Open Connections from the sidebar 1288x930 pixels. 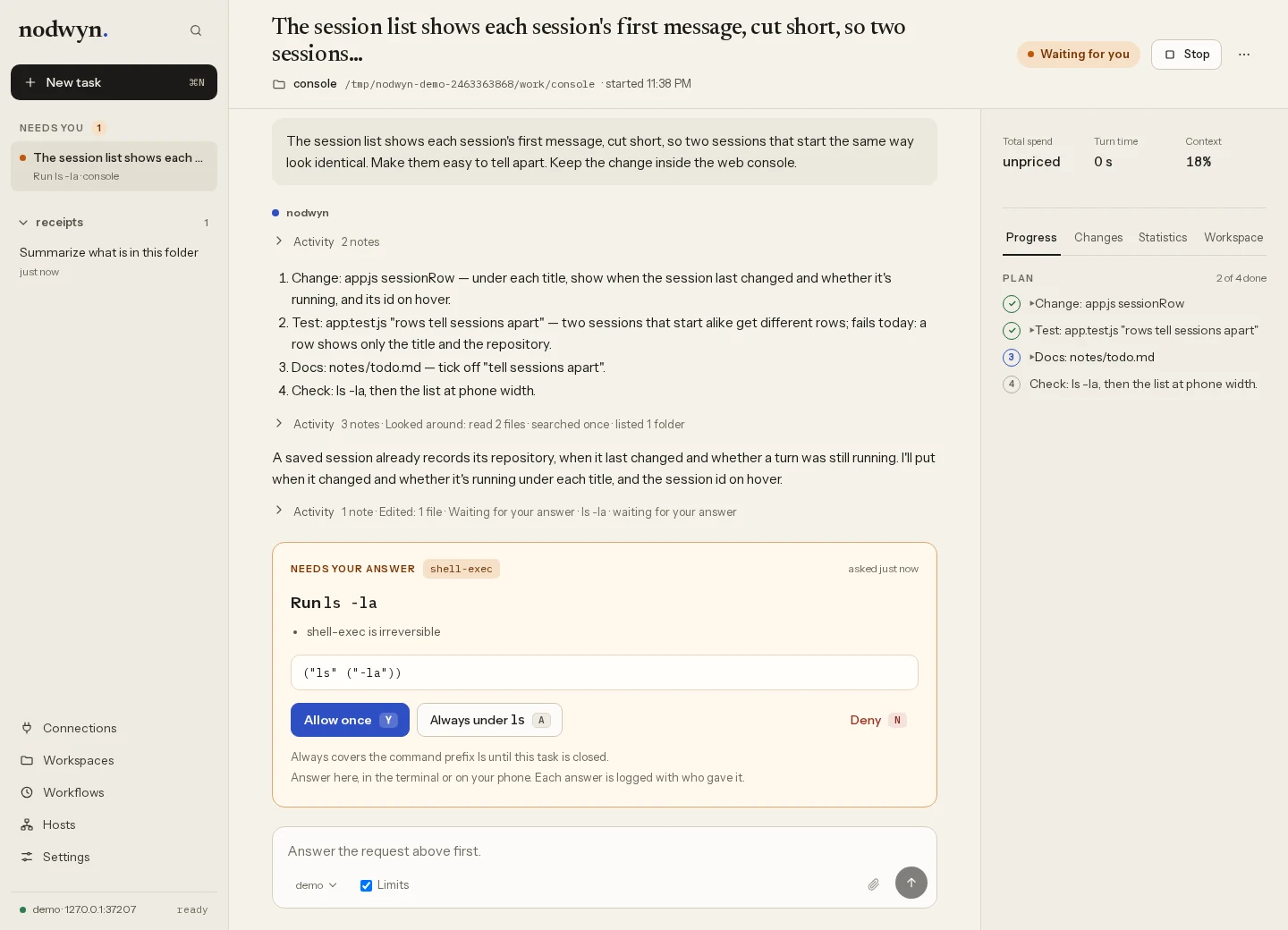114,728
